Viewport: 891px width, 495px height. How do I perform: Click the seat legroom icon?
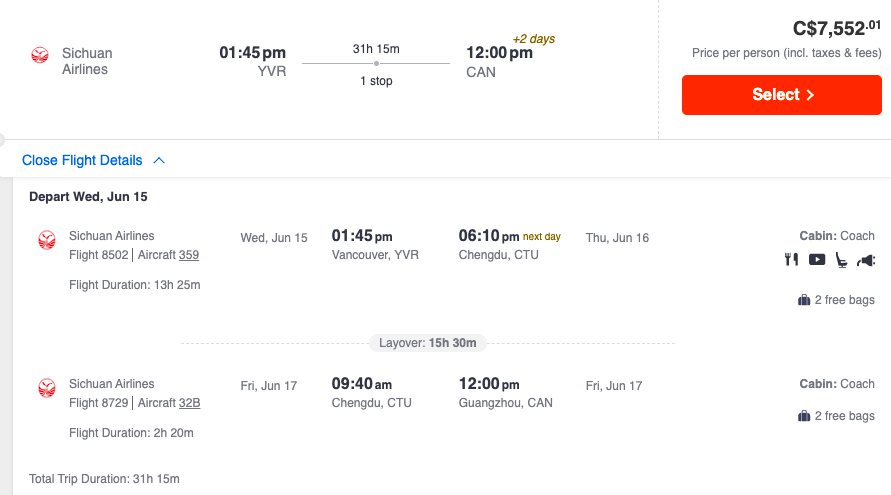pyautogui.click(x=842, y=260)
